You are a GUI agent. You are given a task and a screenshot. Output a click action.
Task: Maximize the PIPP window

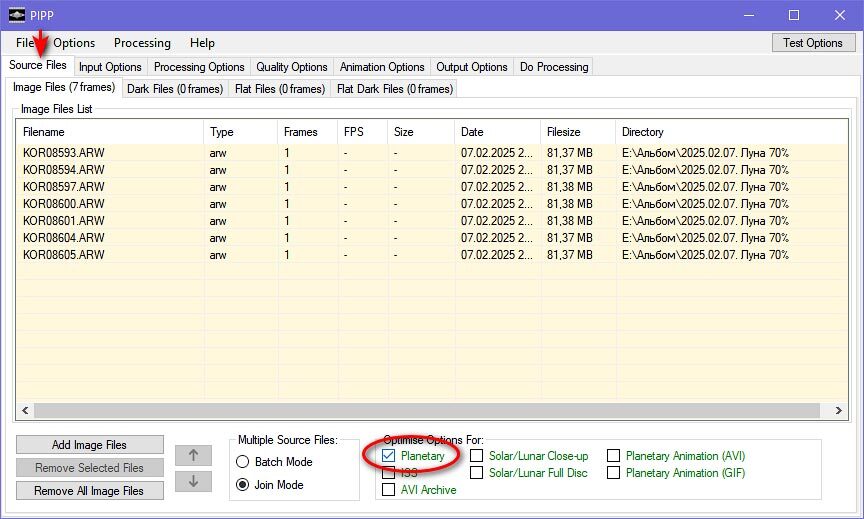[x=794, y=15]
